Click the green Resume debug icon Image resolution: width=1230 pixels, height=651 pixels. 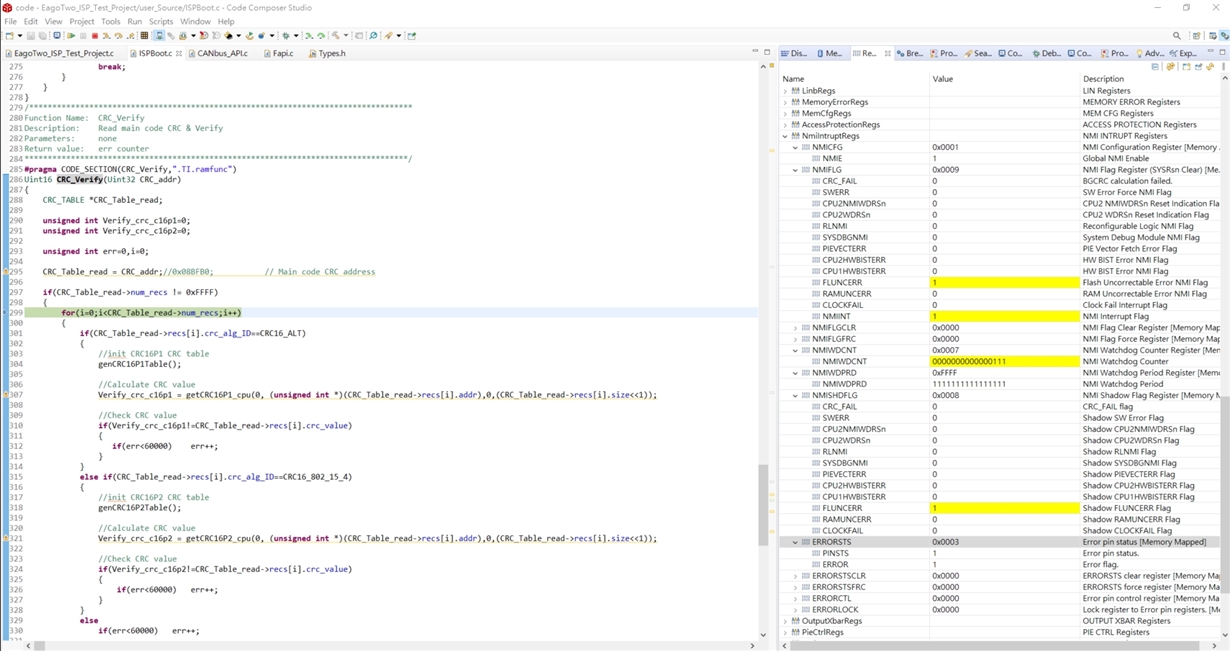click(71, 36)
